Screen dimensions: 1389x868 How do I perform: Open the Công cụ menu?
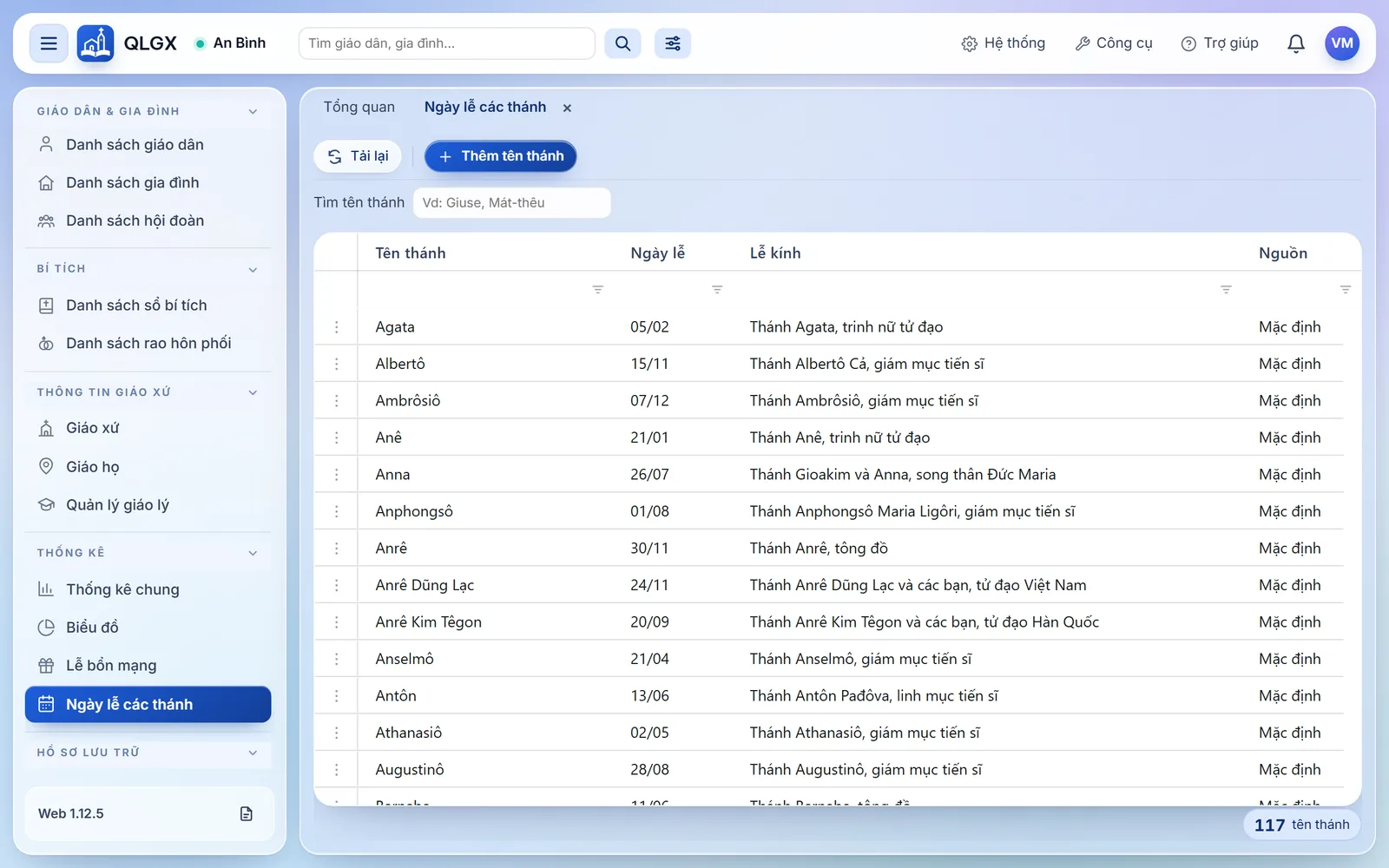coord(1114,43)
